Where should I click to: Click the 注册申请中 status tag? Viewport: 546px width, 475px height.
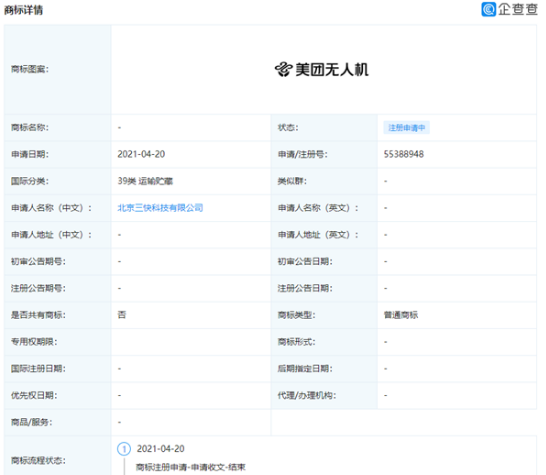(x=406, y=128)
